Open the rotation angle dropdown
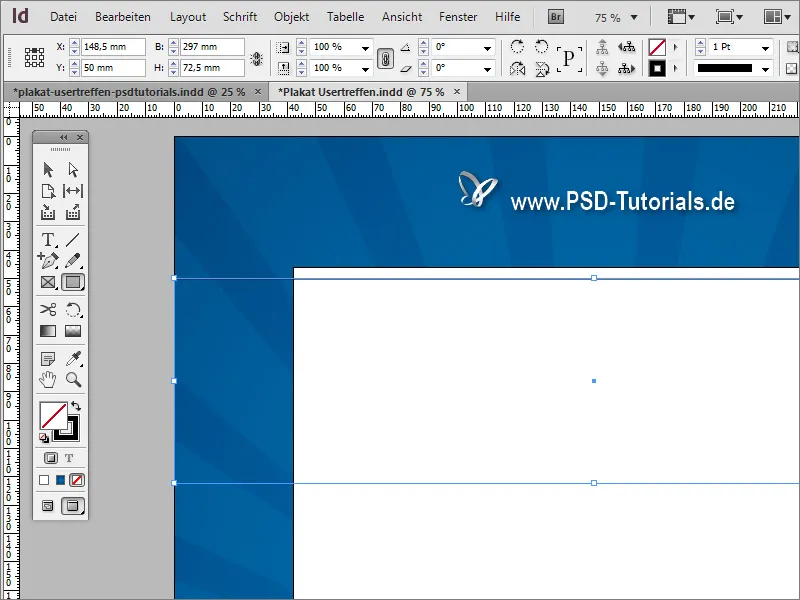Image resolution: width=800 pixels, height=600 pixels. [x=487, y=47]
